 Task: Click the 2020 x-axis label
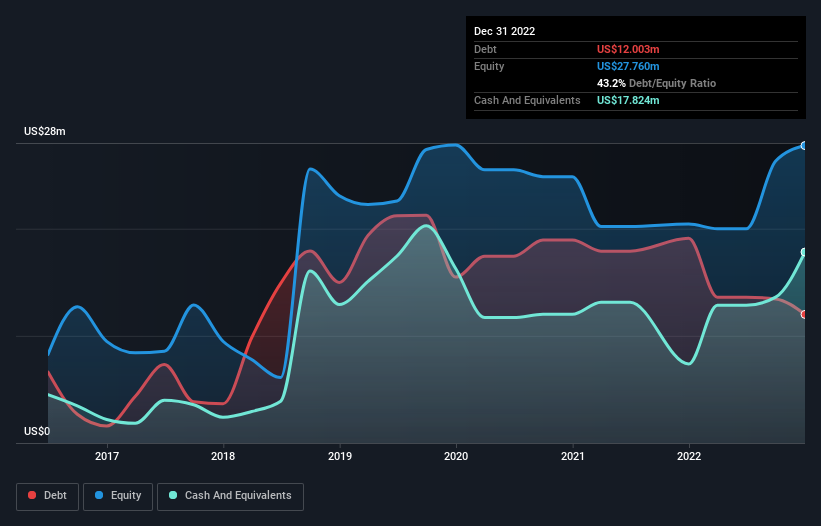(456, 456)
